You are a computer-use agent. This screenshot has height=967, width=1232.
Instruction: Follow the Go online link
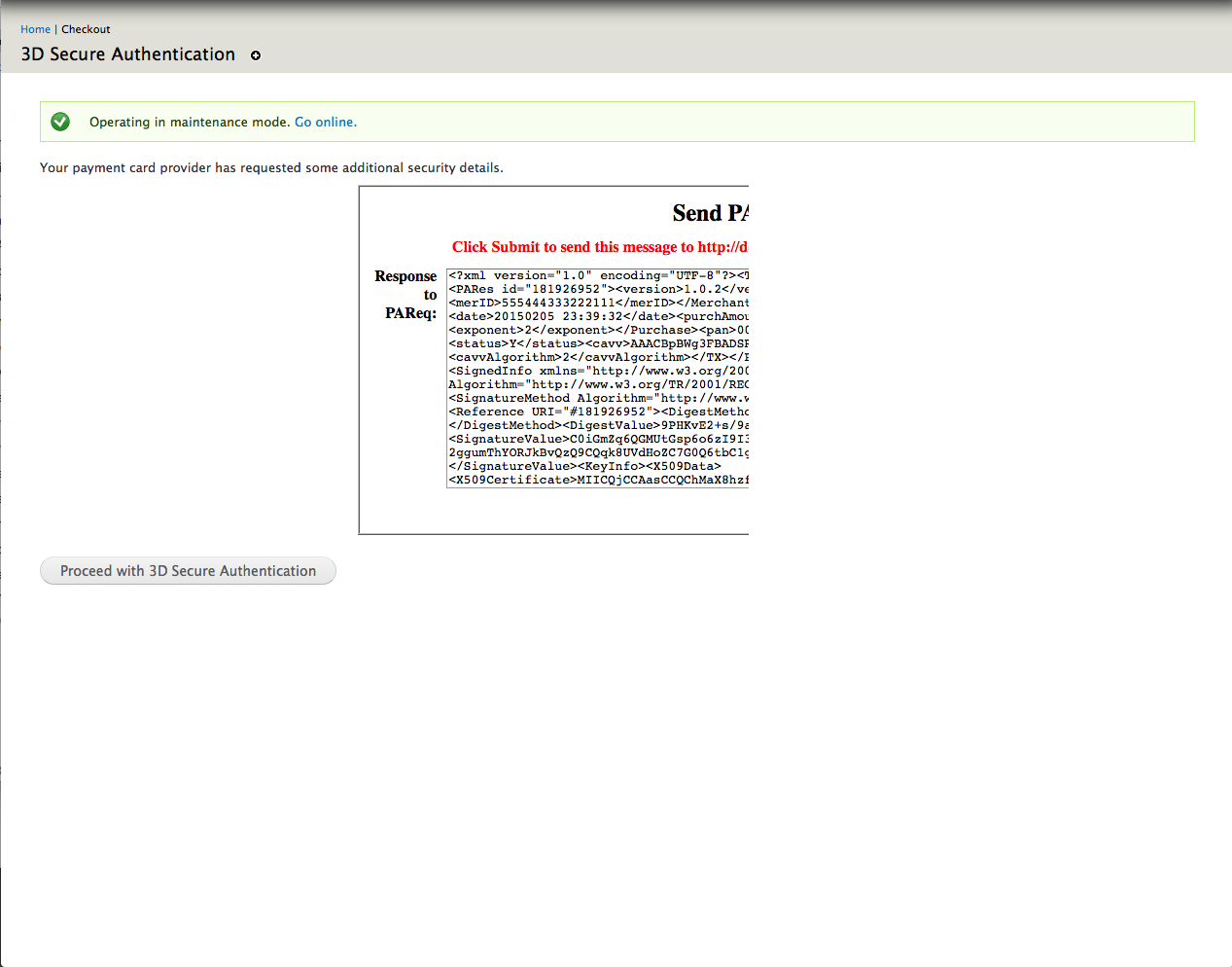pyautogui.click(x=325, y=122)
